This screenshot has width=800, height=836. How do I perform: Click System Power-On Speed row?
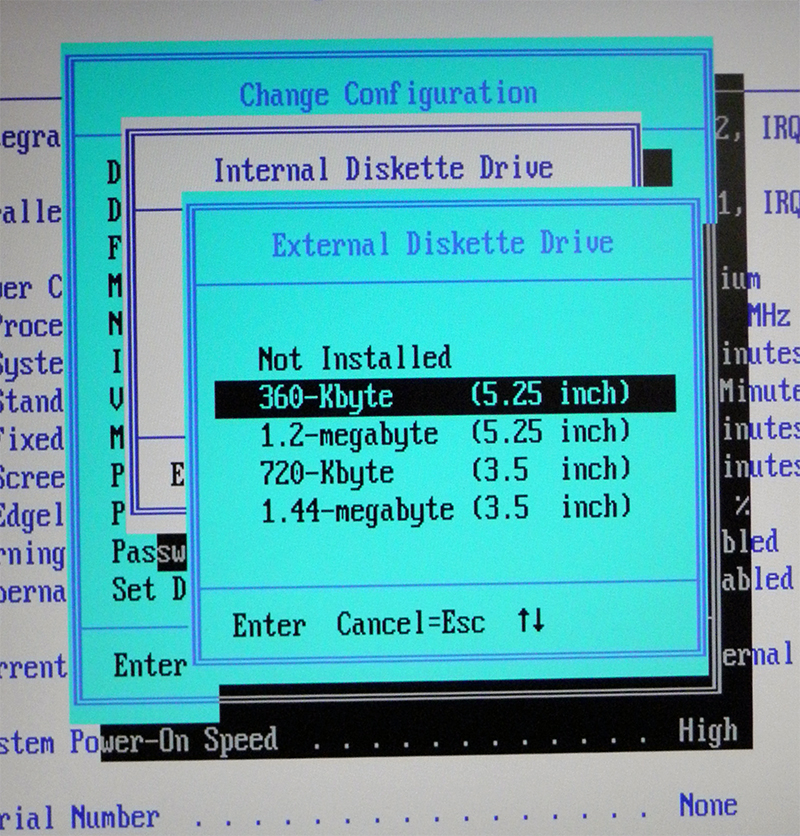click(368, 741)
